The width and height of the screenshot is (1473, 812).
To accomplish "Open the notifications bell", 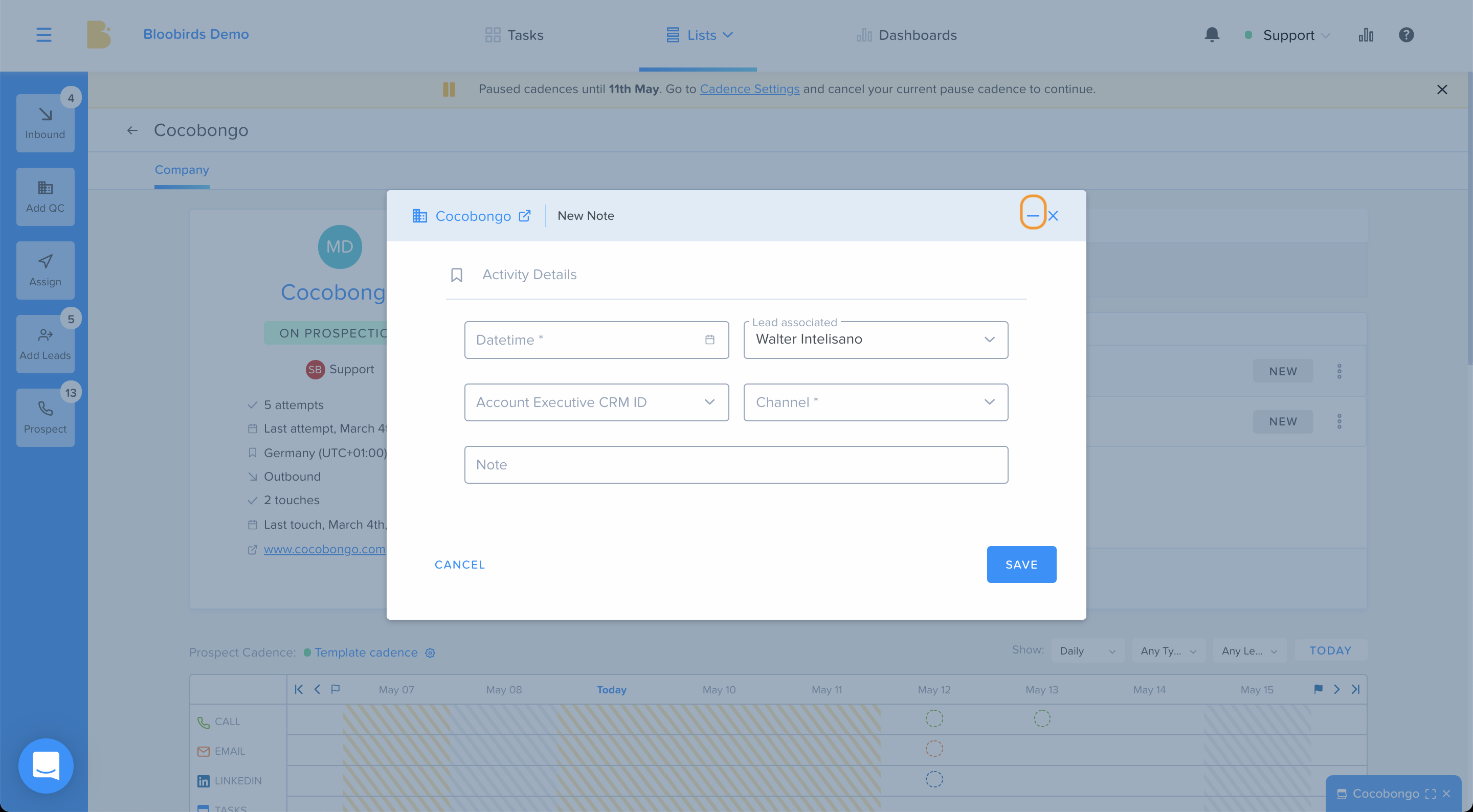I will pos(1212,35).
